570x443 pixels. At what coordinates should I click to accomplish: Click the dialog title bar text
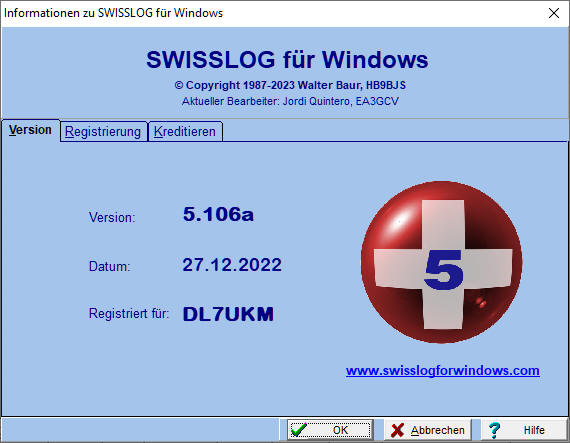point(113,13)
